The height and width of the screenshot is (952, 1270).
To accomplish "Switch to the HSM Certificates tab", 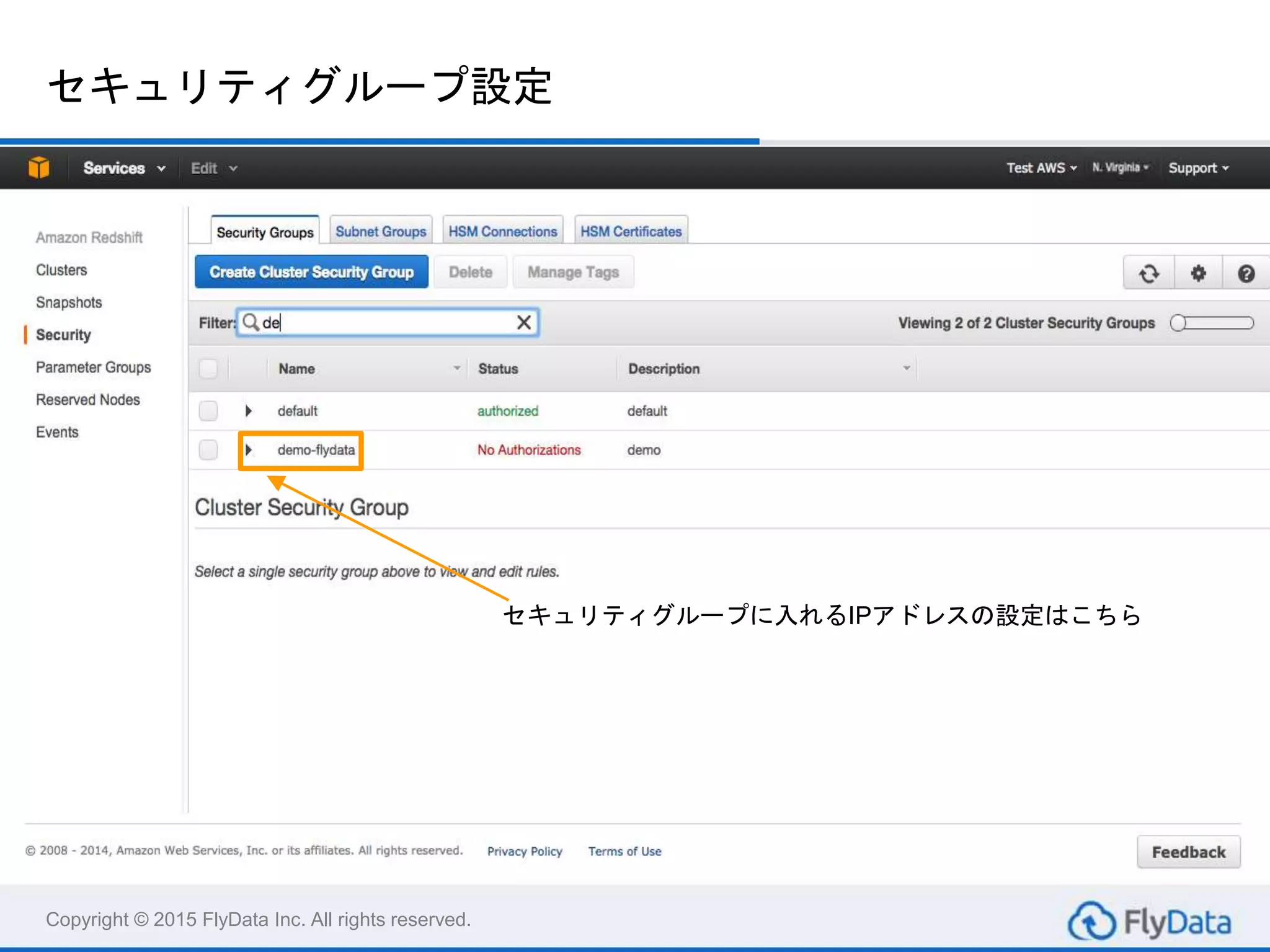I will point(631,231).
